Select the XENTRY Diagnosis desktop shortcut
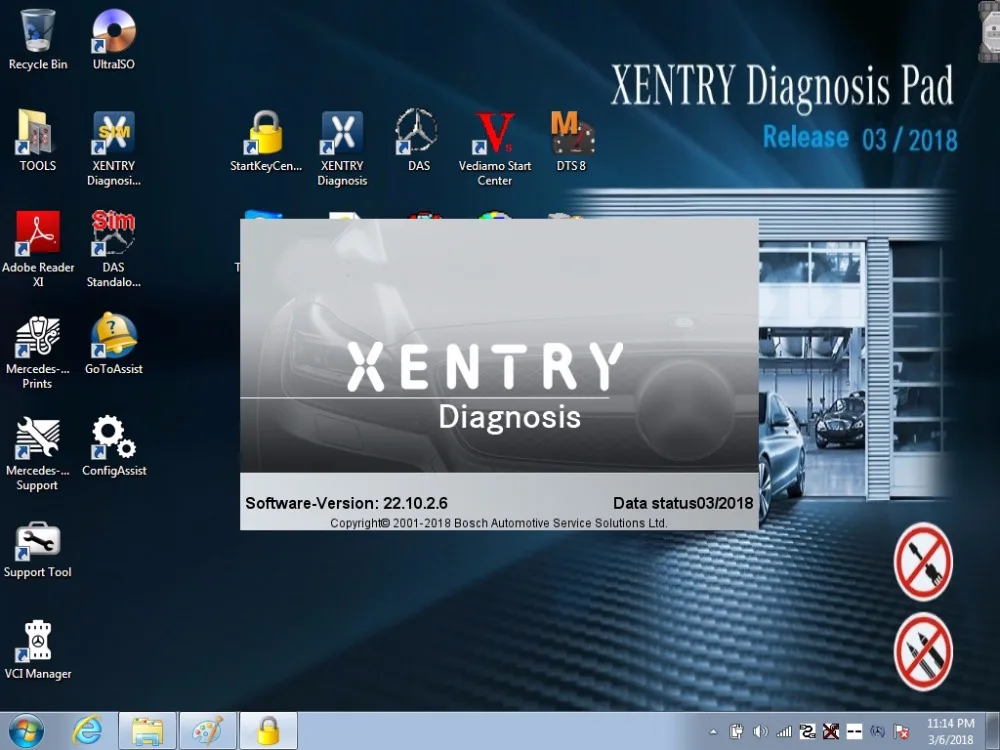The height and width of the screenshot is (750, 1000). point(342,149)
